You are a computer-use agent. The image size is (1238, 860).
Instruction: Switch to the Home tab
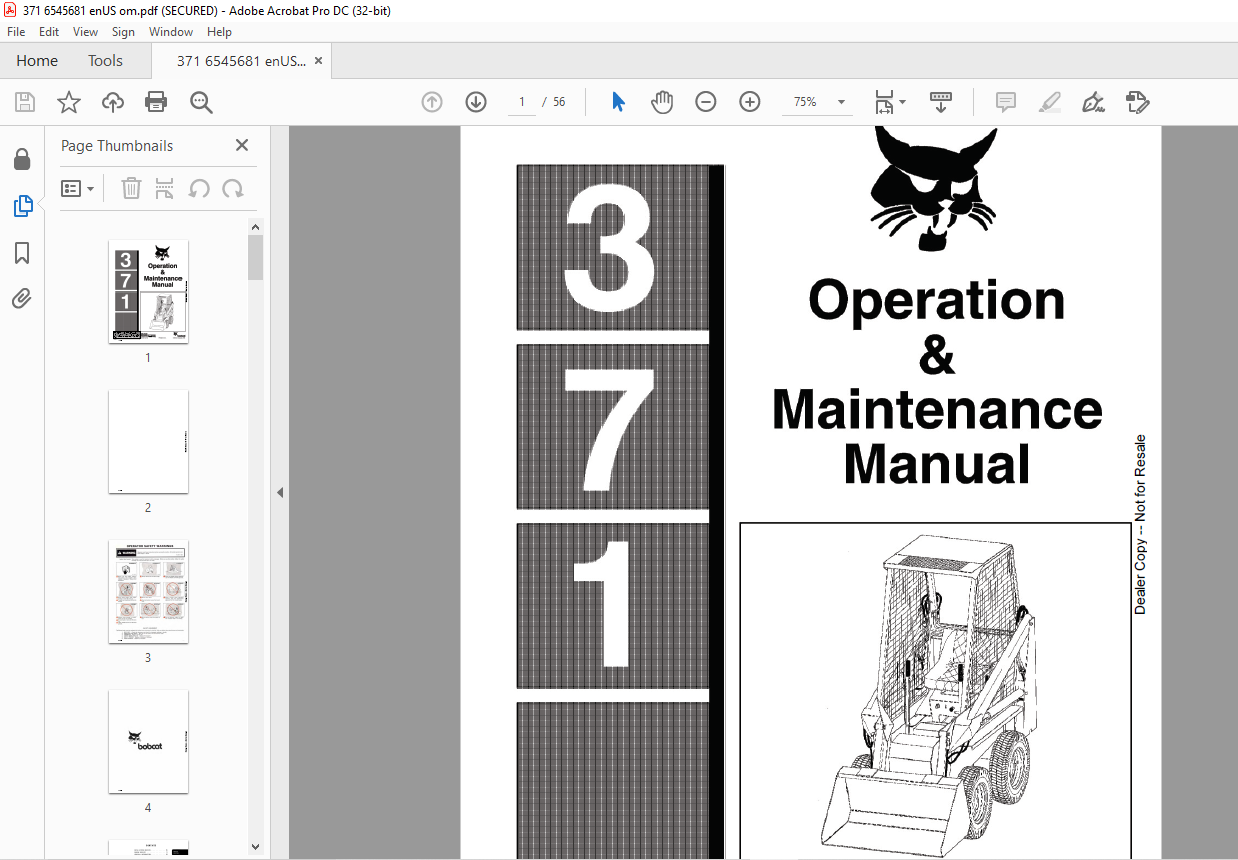(37, 61)
